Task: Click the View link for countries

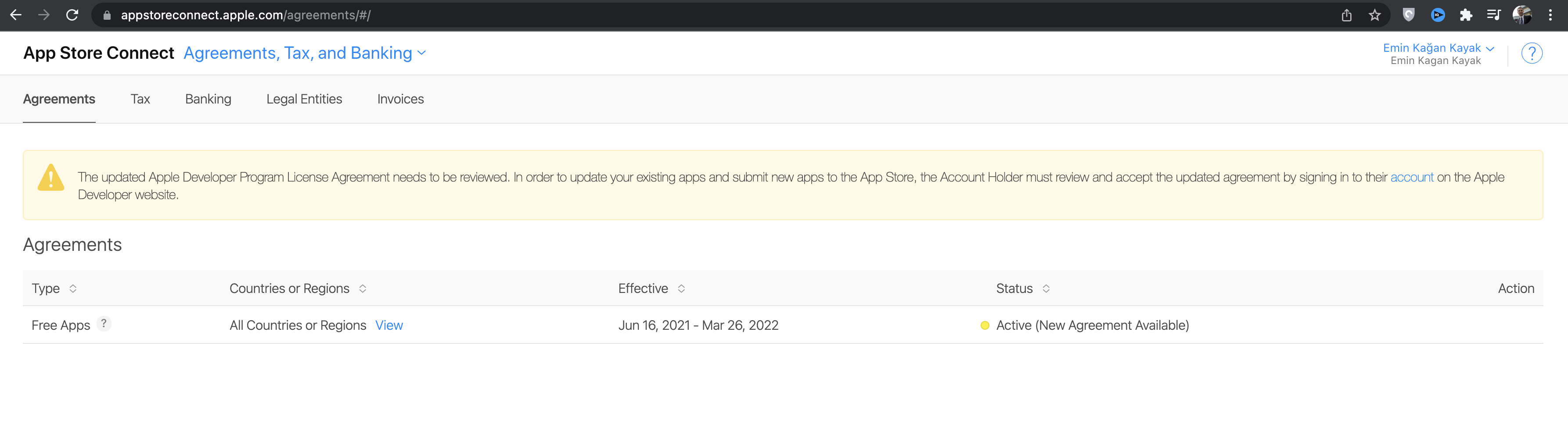Action: [x=389, y=325]
